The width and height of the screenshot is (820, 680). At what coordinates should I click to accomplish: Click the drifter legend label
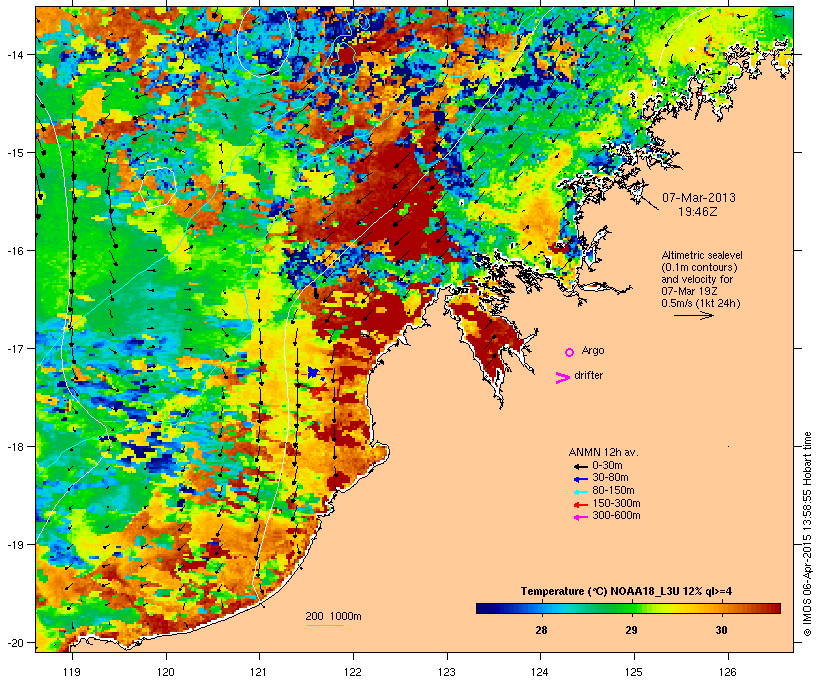tap(588, 375)
